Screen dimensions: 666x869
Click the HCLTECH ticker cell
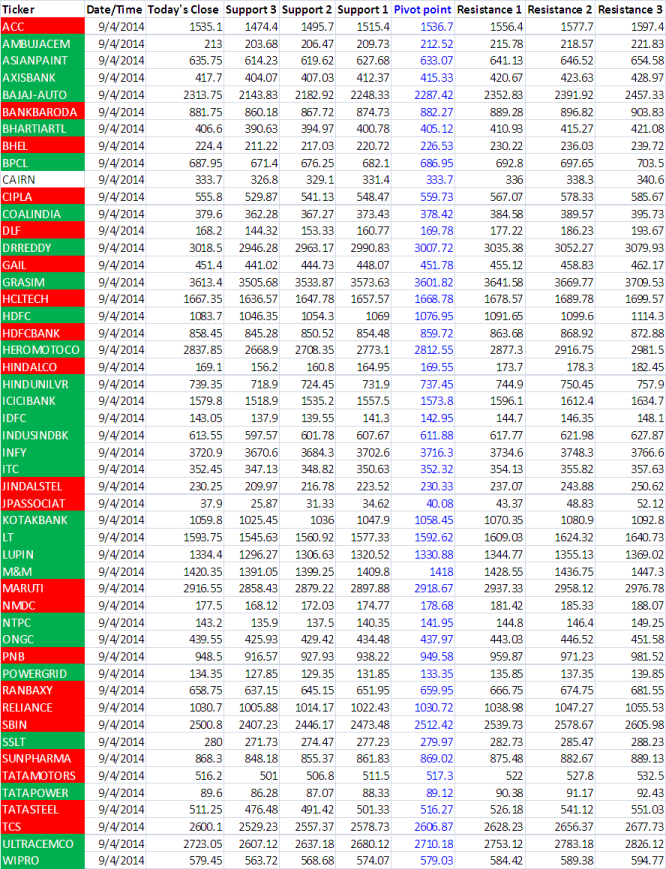click(x=43, y=299)
